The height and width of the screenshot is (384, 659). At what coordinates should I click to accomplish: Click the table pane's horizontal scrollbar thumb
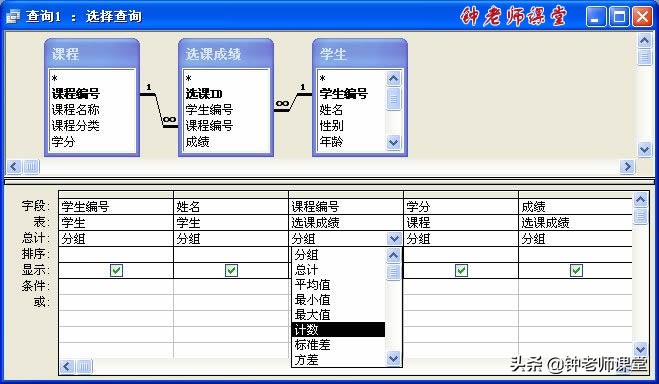[x=31, y=167]
